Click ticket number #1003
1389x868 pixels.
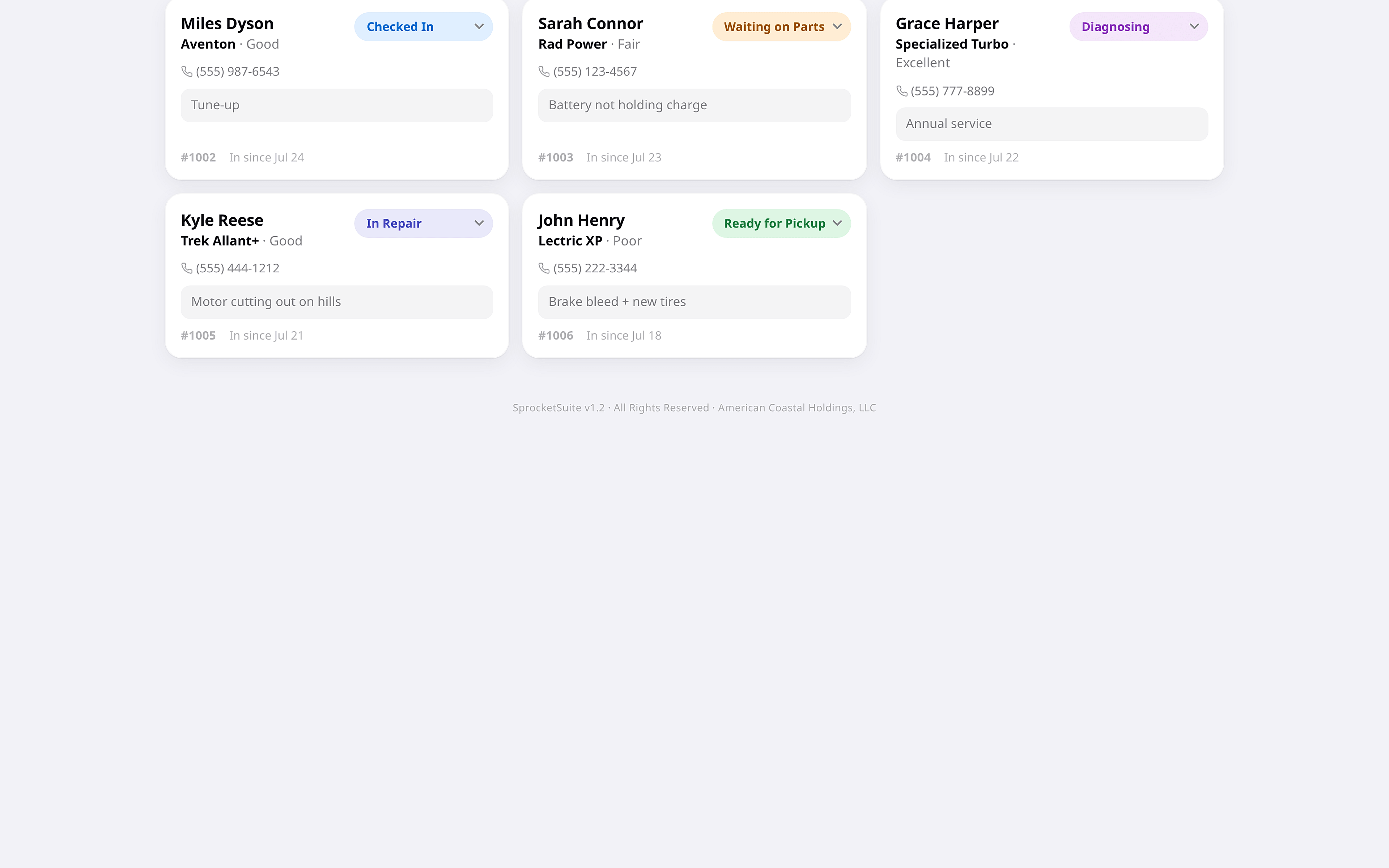556,157
